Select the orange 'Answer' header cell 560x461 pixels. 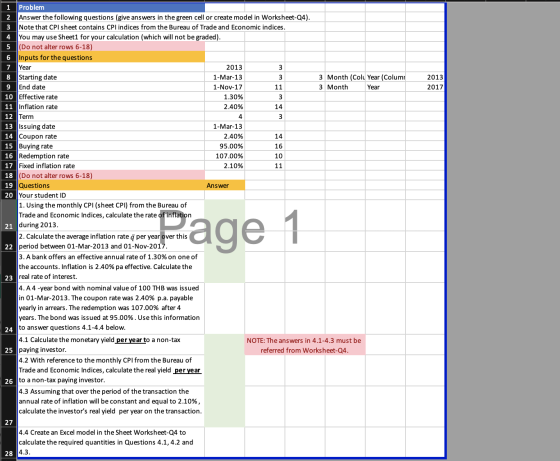(225, 185)
